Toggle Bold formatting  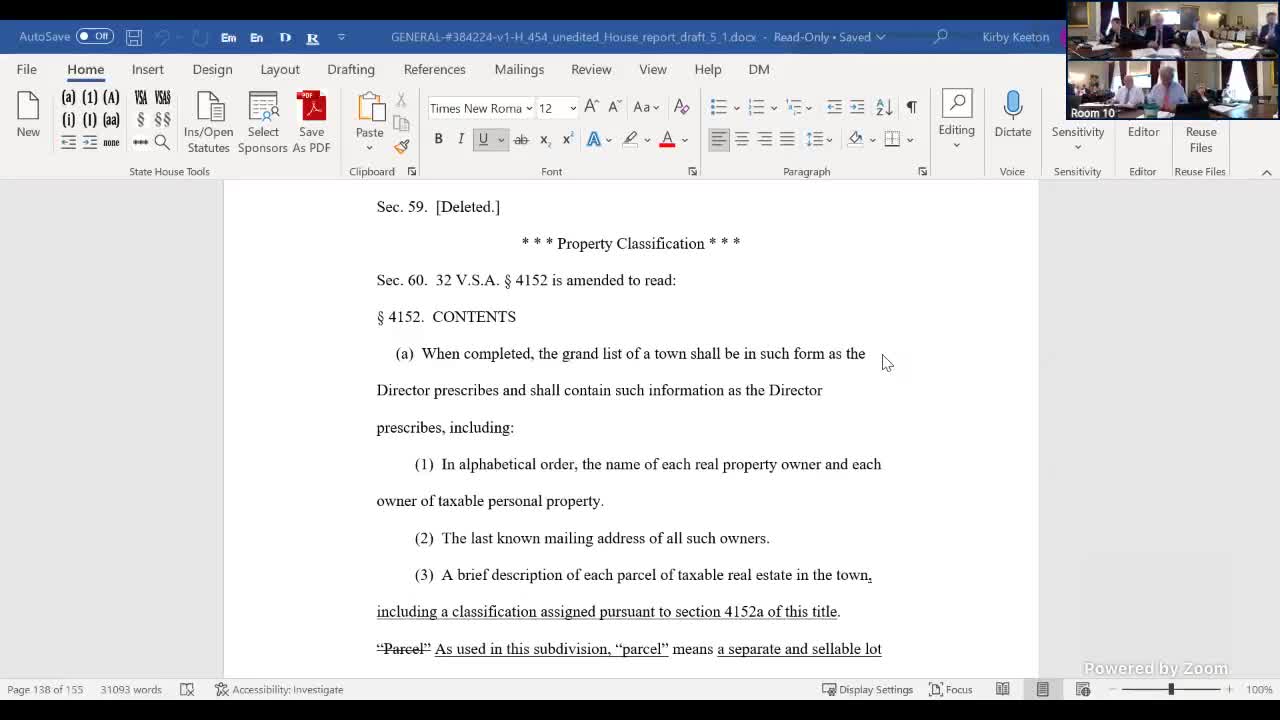pos(438,140)
